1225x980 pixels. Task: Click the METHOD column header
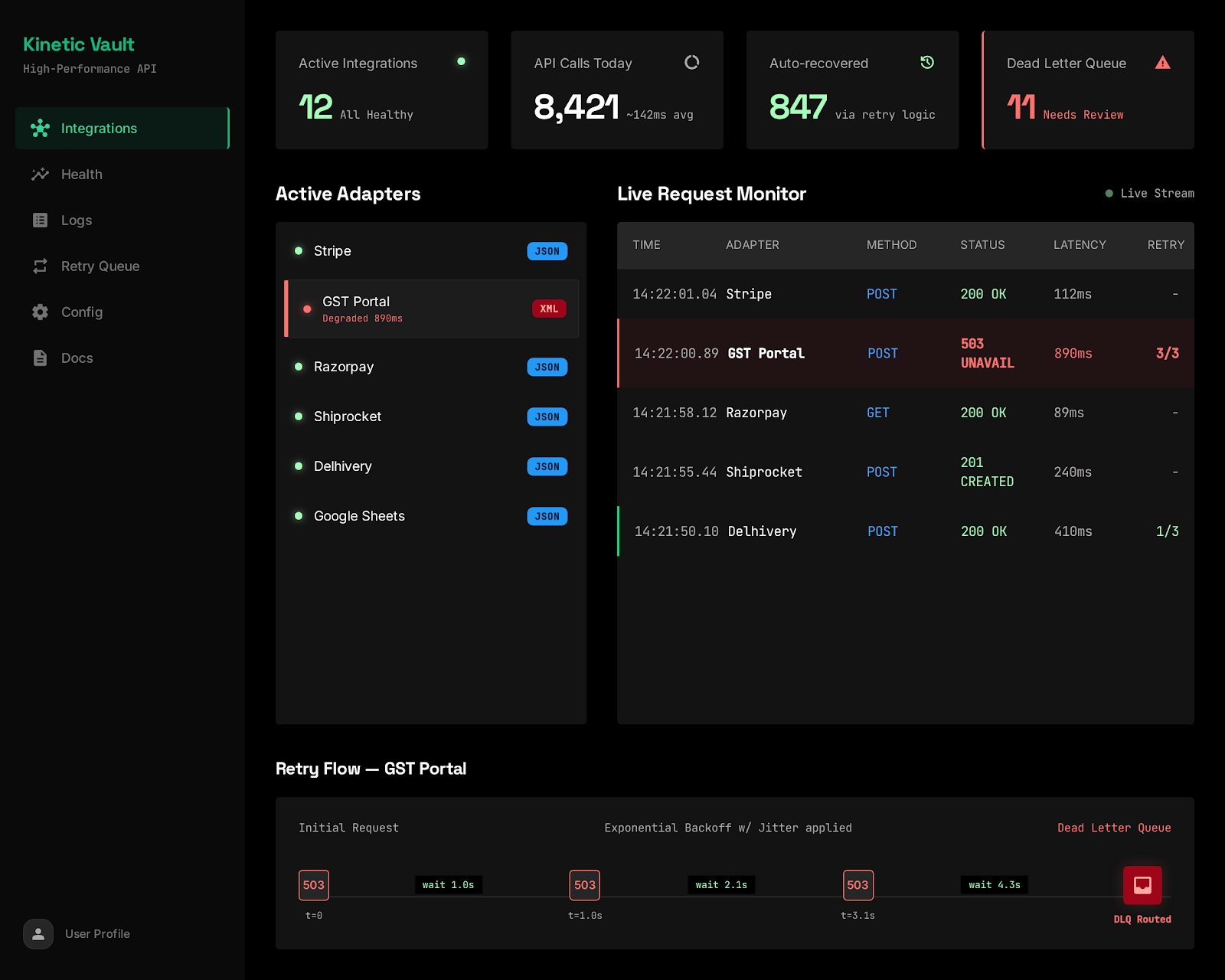[x=891, y=245]
